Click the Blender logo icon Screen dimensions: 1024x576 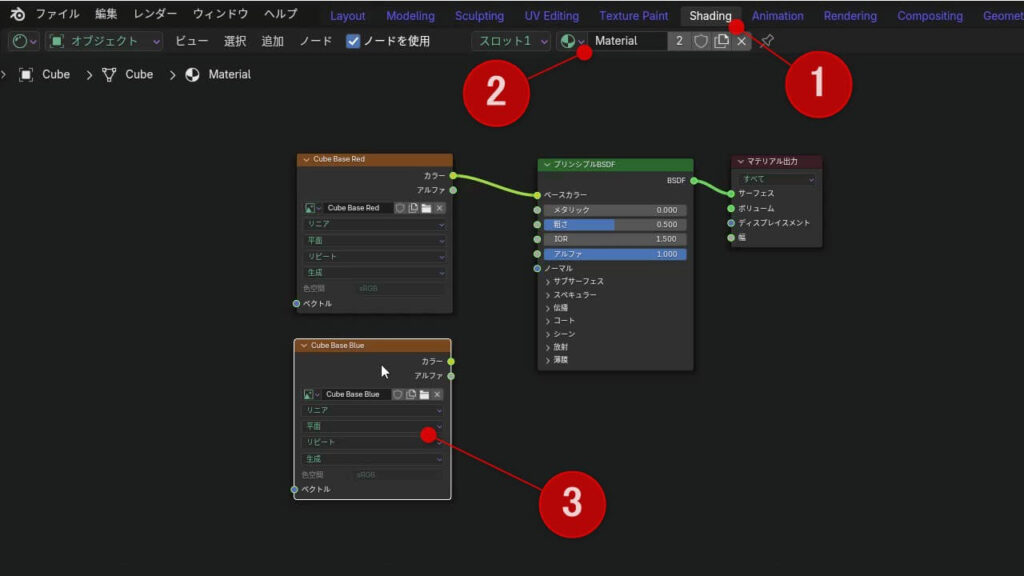(x=18, y=14)
